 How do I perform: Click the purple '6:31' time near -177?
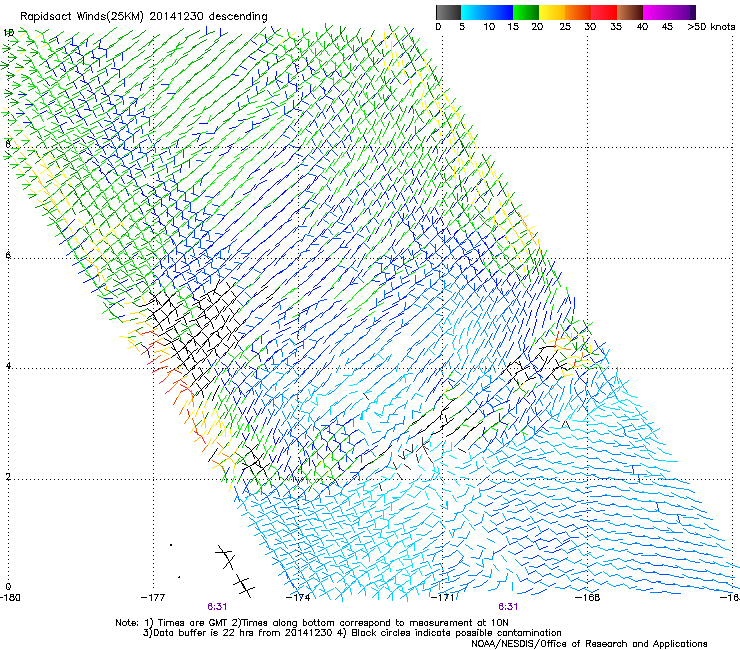[217, 607]
